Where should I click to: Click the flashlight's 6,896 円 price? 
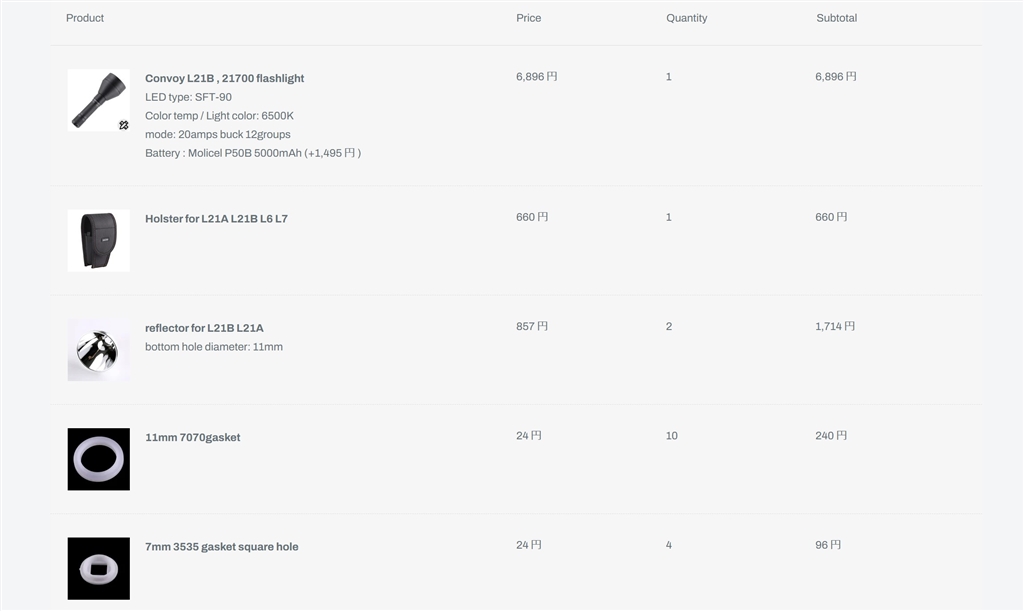536,77
